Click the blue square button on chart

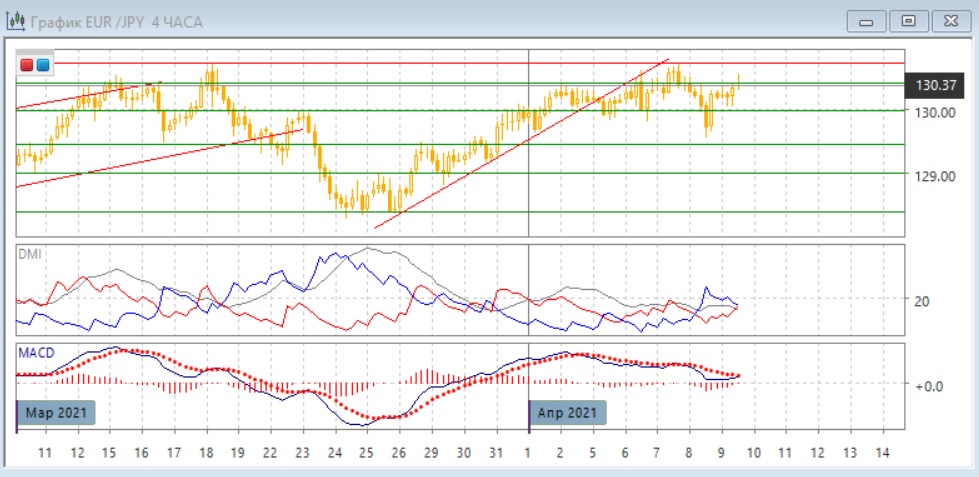point(42,65)
